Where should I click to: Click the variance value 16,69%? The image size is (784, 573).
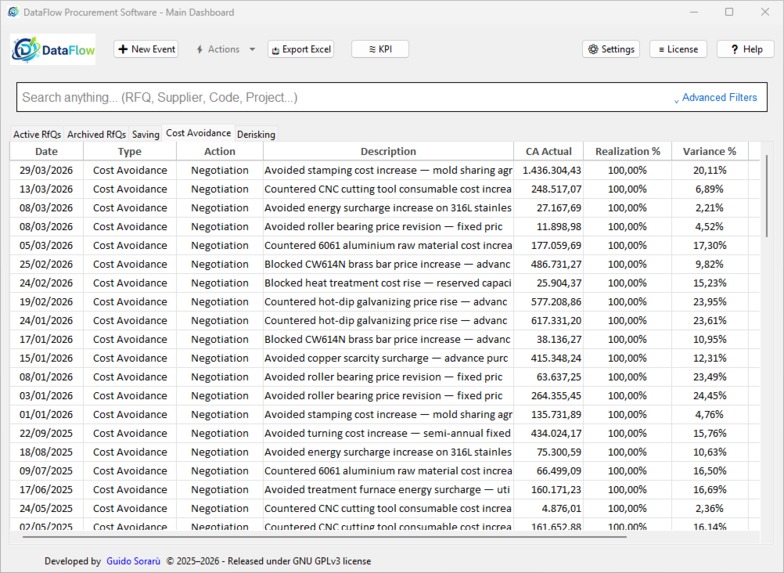[710, 490]
